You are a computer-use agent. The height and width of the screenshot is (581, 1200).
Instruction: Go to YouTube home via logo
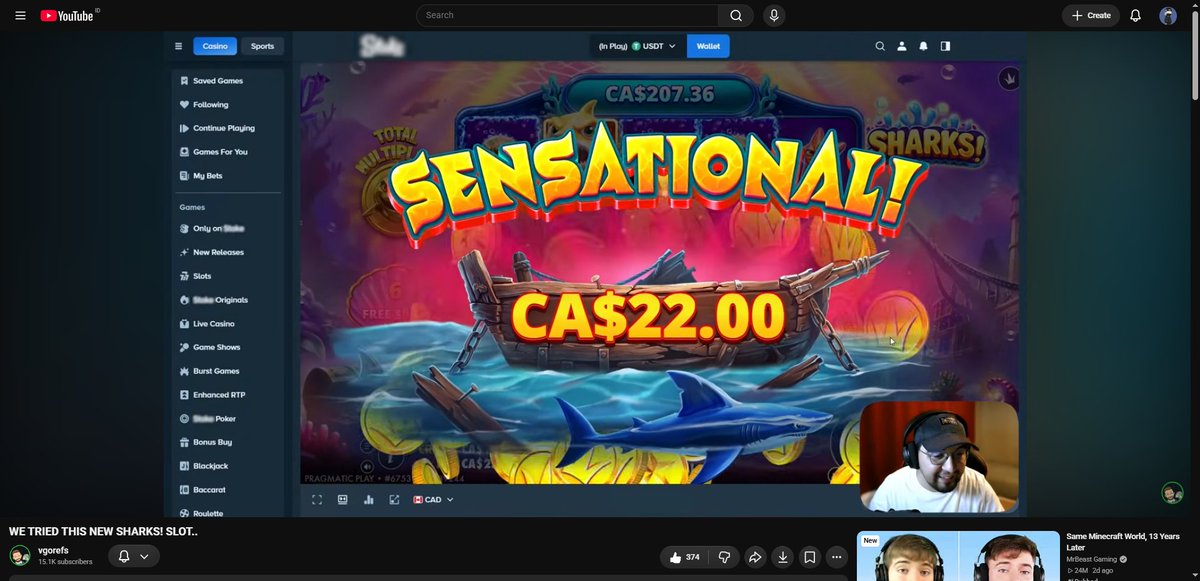(67, 16)
